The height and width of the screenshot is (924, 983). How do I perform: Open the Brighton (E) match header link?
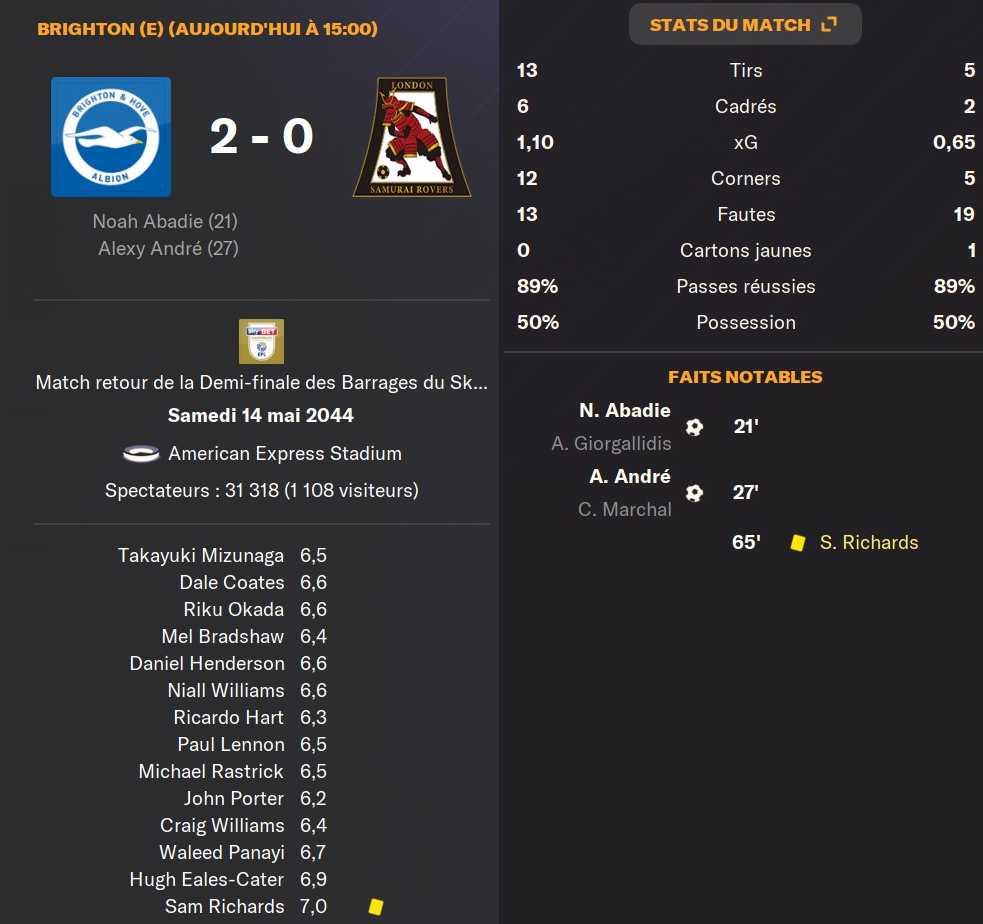[x=207, y=29]
